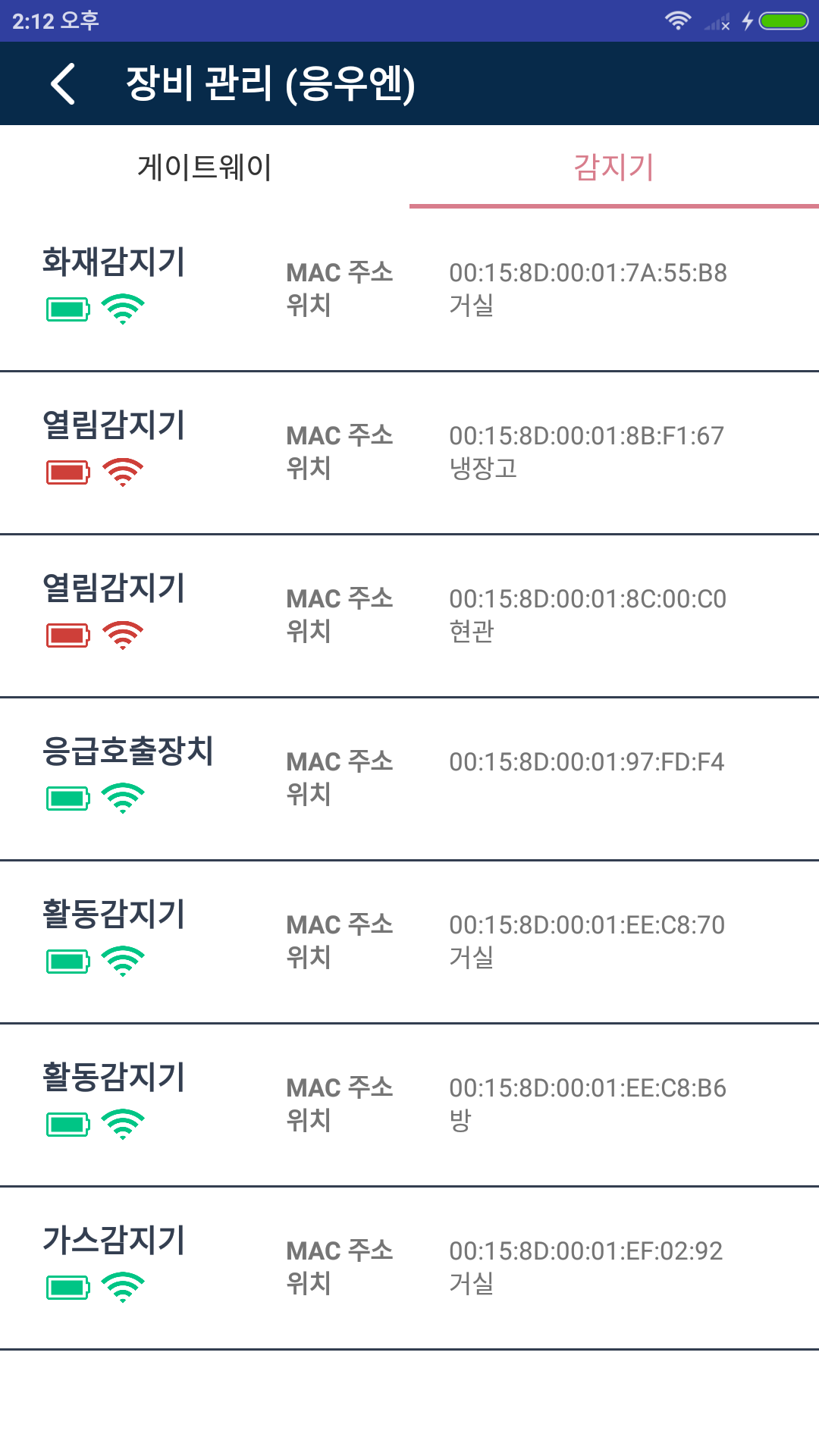Tap the system Wi-Fi status icon
This screenshot has height=1456, width=819.
point(677,20)
